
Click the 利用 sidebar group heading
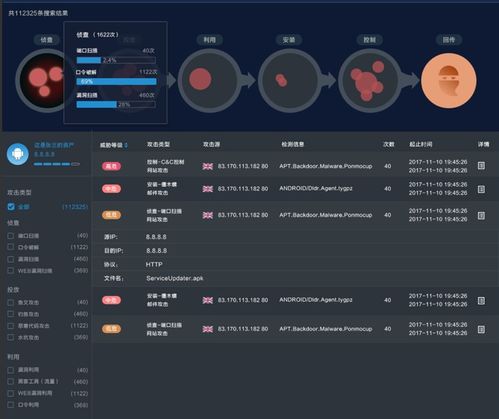(x=13, y=357)
